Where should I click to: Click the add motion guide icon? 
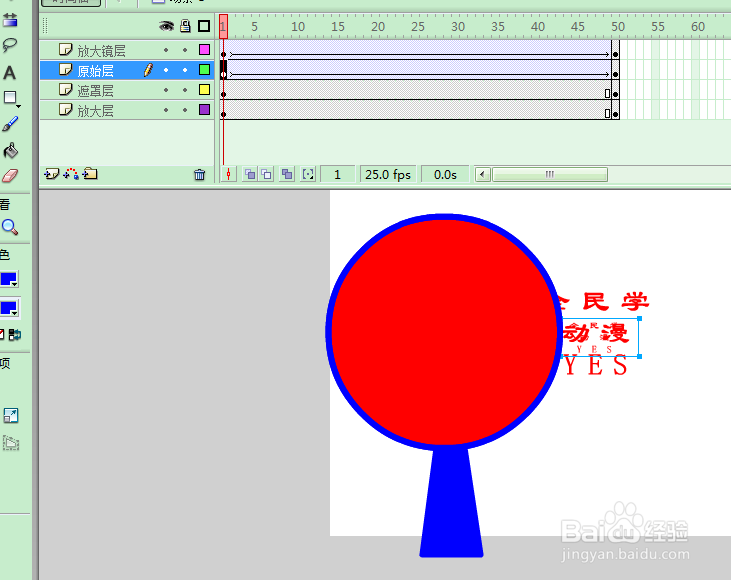coord(71,174)
